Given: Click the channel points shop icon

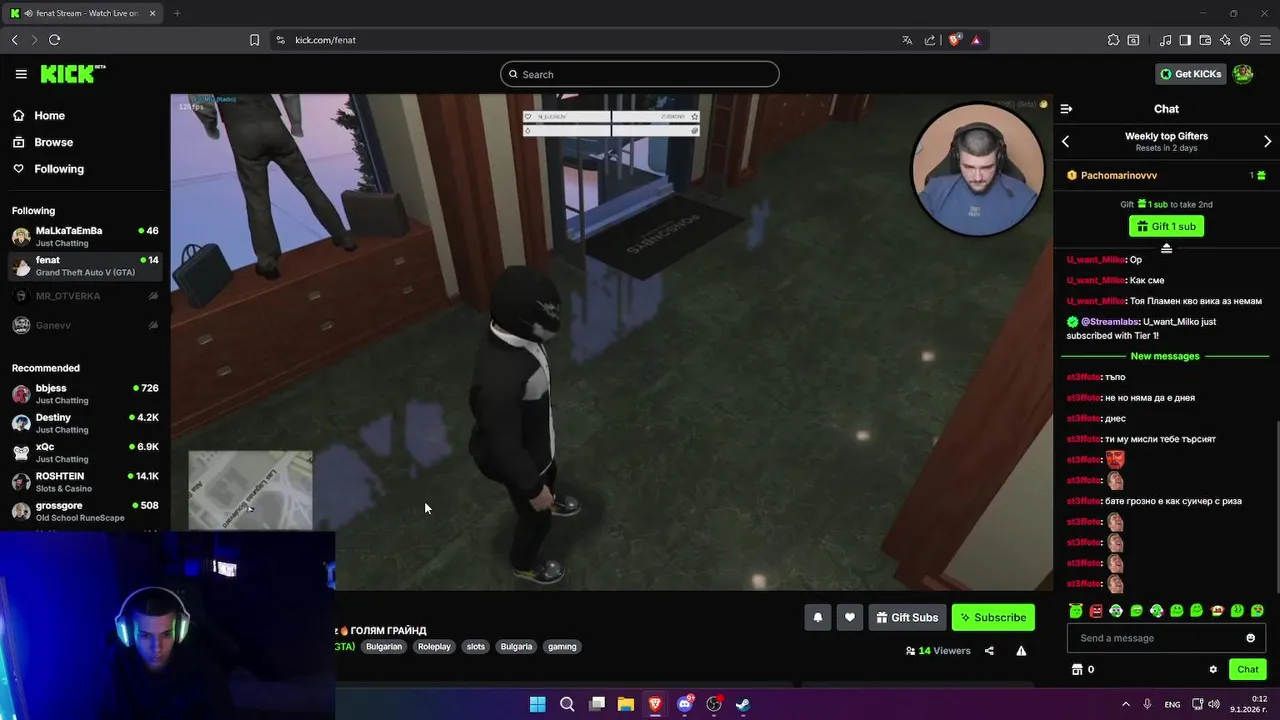Looking at the screenshot, I should point(1077,670).
